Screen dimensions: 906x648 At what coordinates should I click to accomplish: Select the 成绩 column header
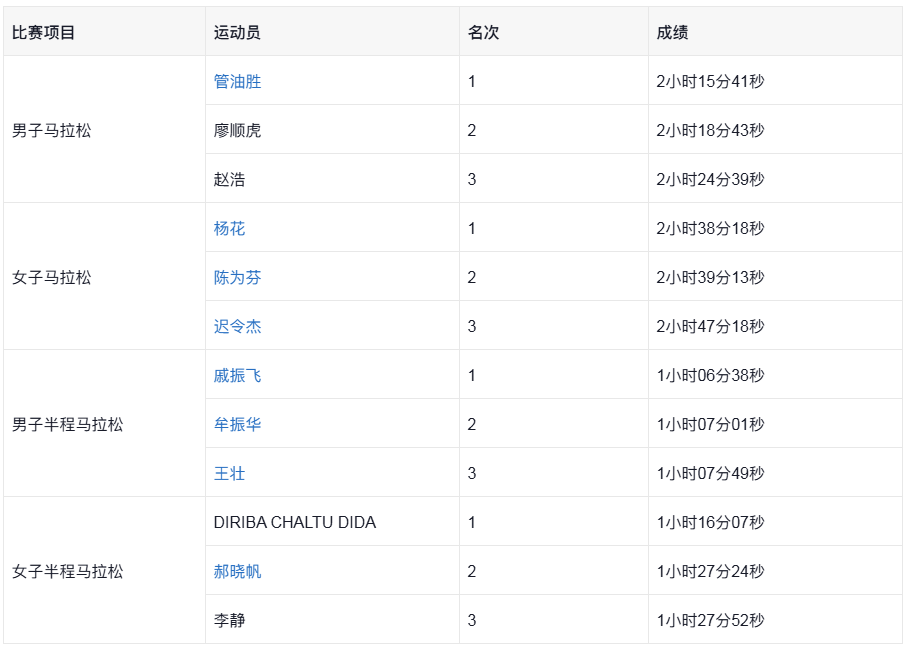[x=775, y=32]
